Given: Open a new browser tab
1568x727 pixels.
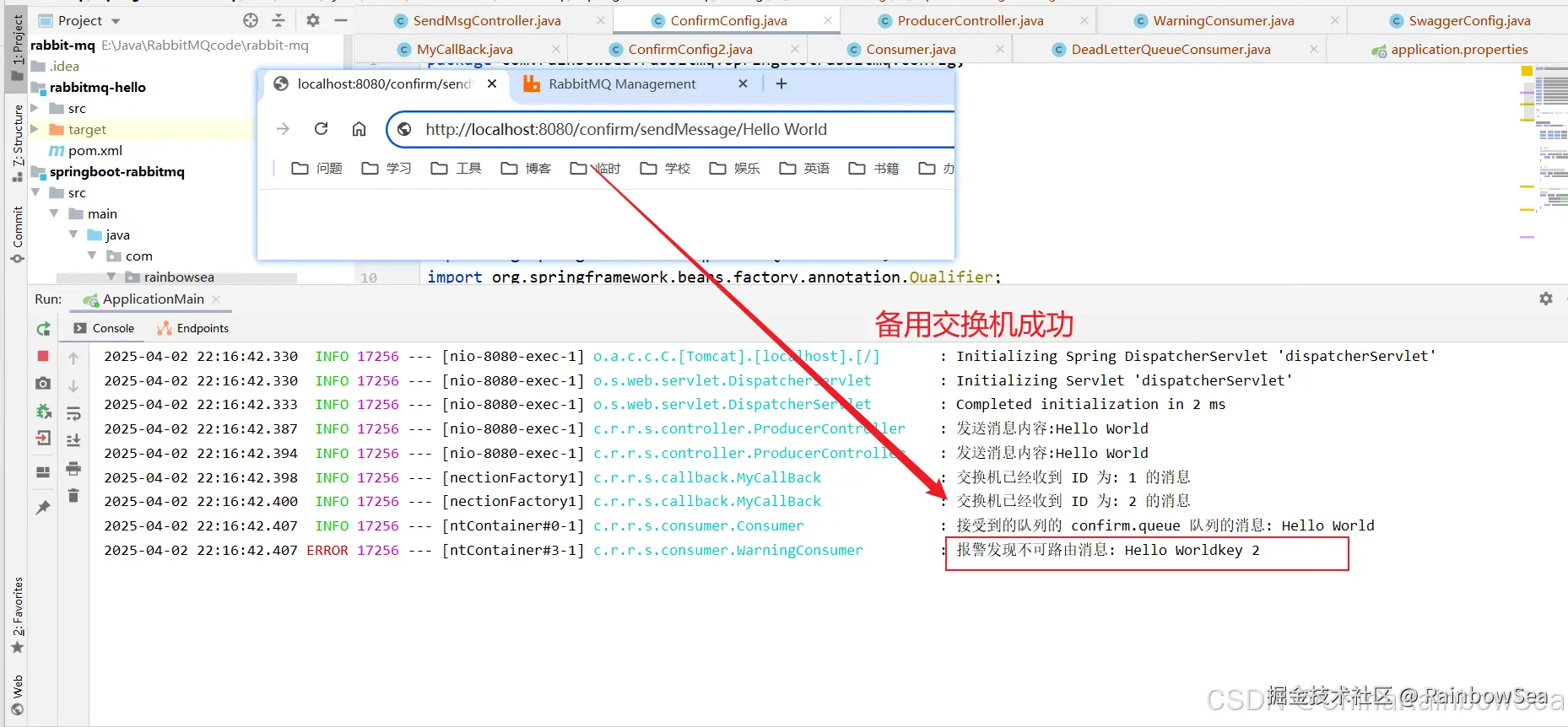Looking at the screenshot, I should pyautogui.click(x=781, y=83).
